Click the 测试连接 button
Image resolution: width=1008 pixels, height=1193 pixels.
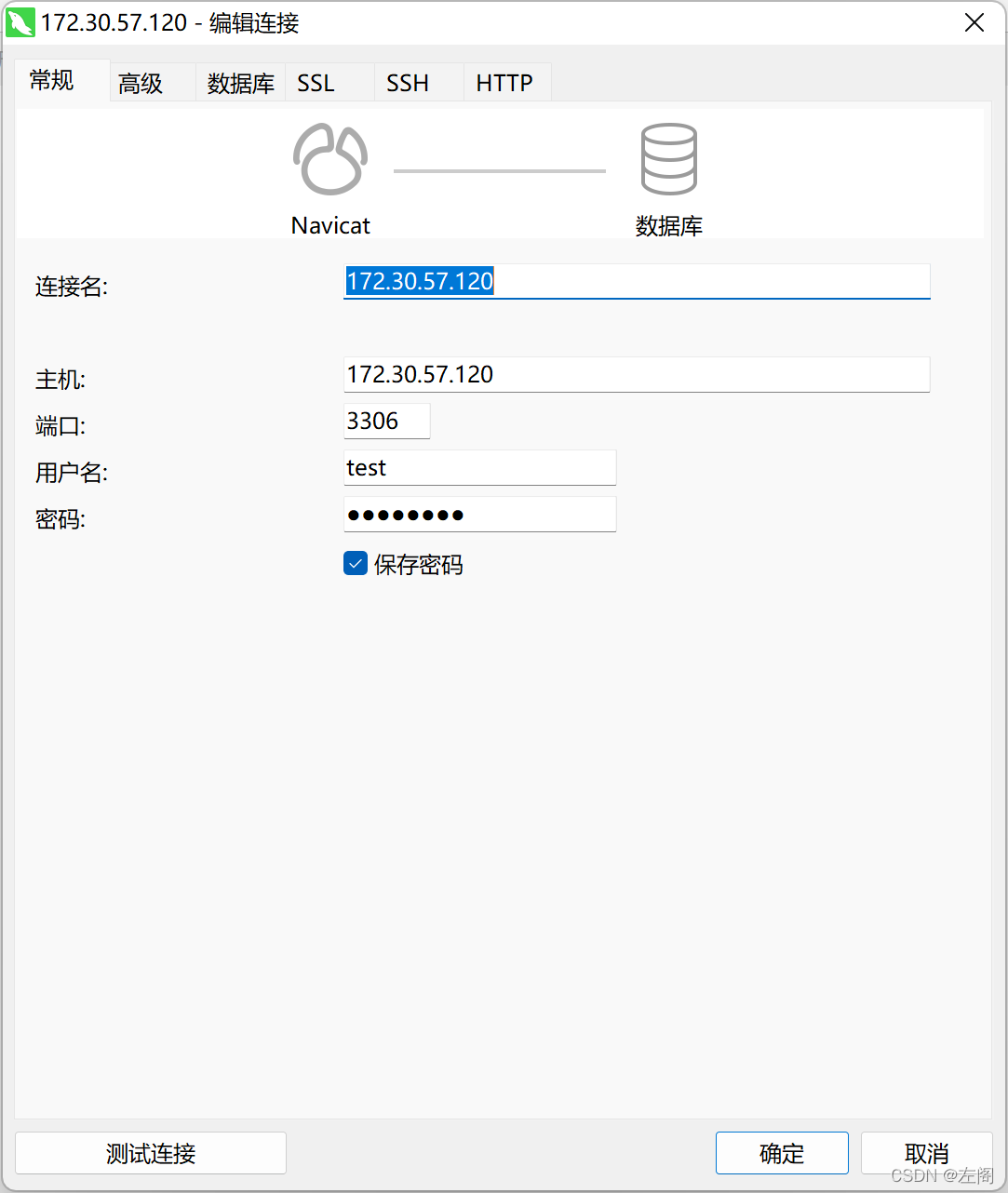pos(150,1153)
